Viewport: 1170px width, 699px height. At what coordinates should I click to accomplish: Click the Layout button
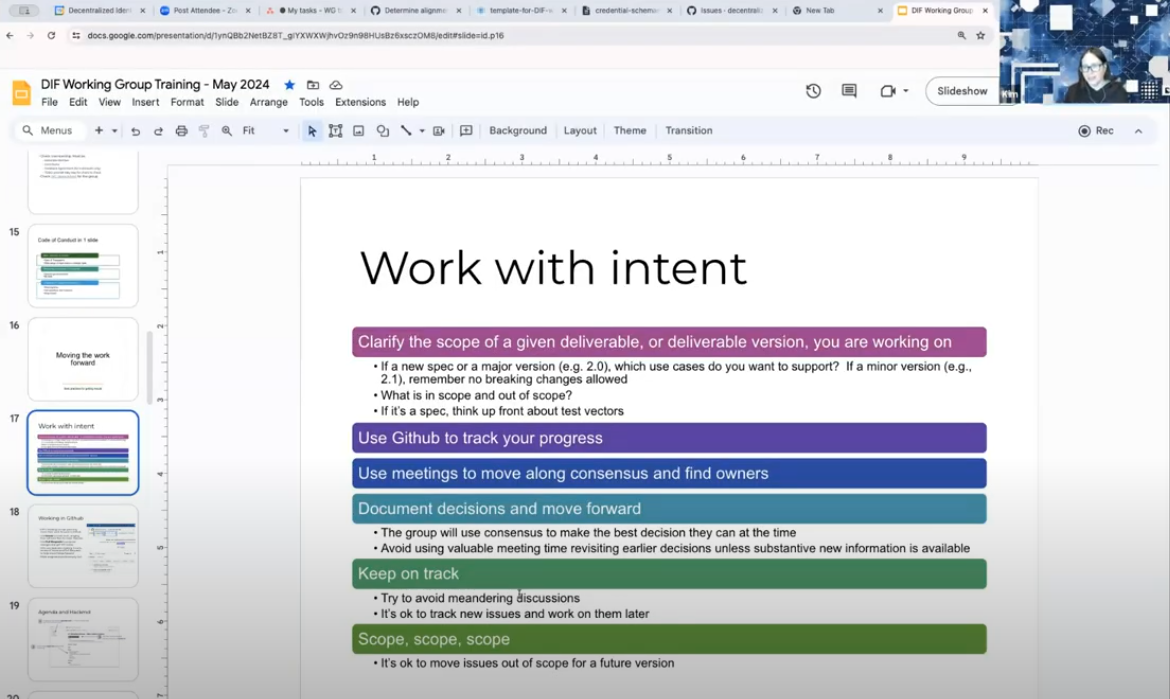[580, 131]
